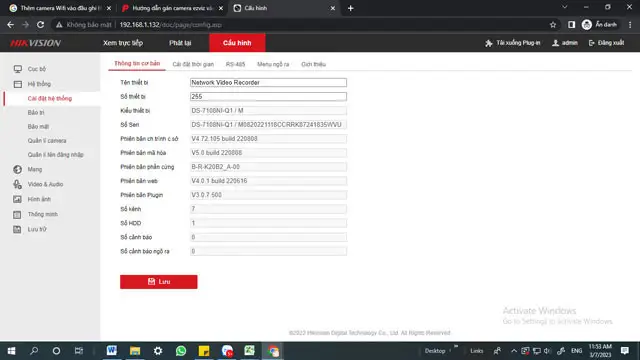The image size is (640, 360).
Task: Open the tab search chevron
Action: 564,7
